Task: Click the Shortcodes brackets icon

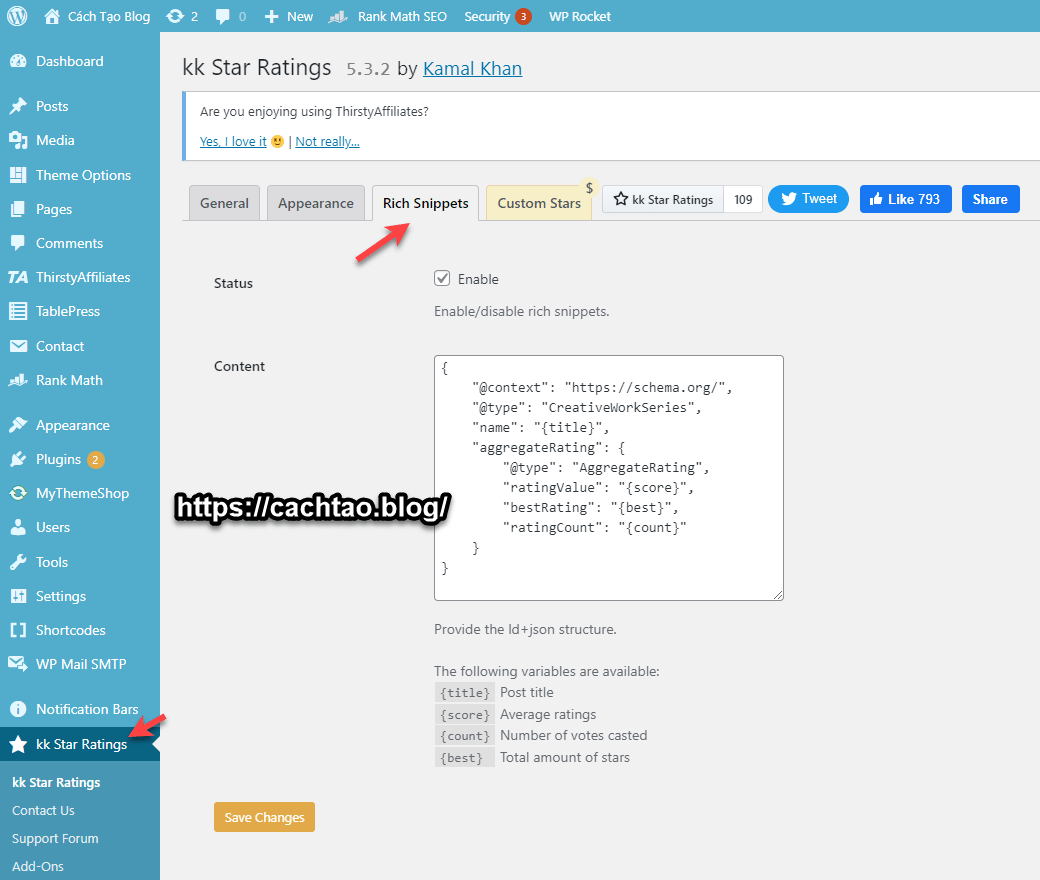Action: pos(18,630)
